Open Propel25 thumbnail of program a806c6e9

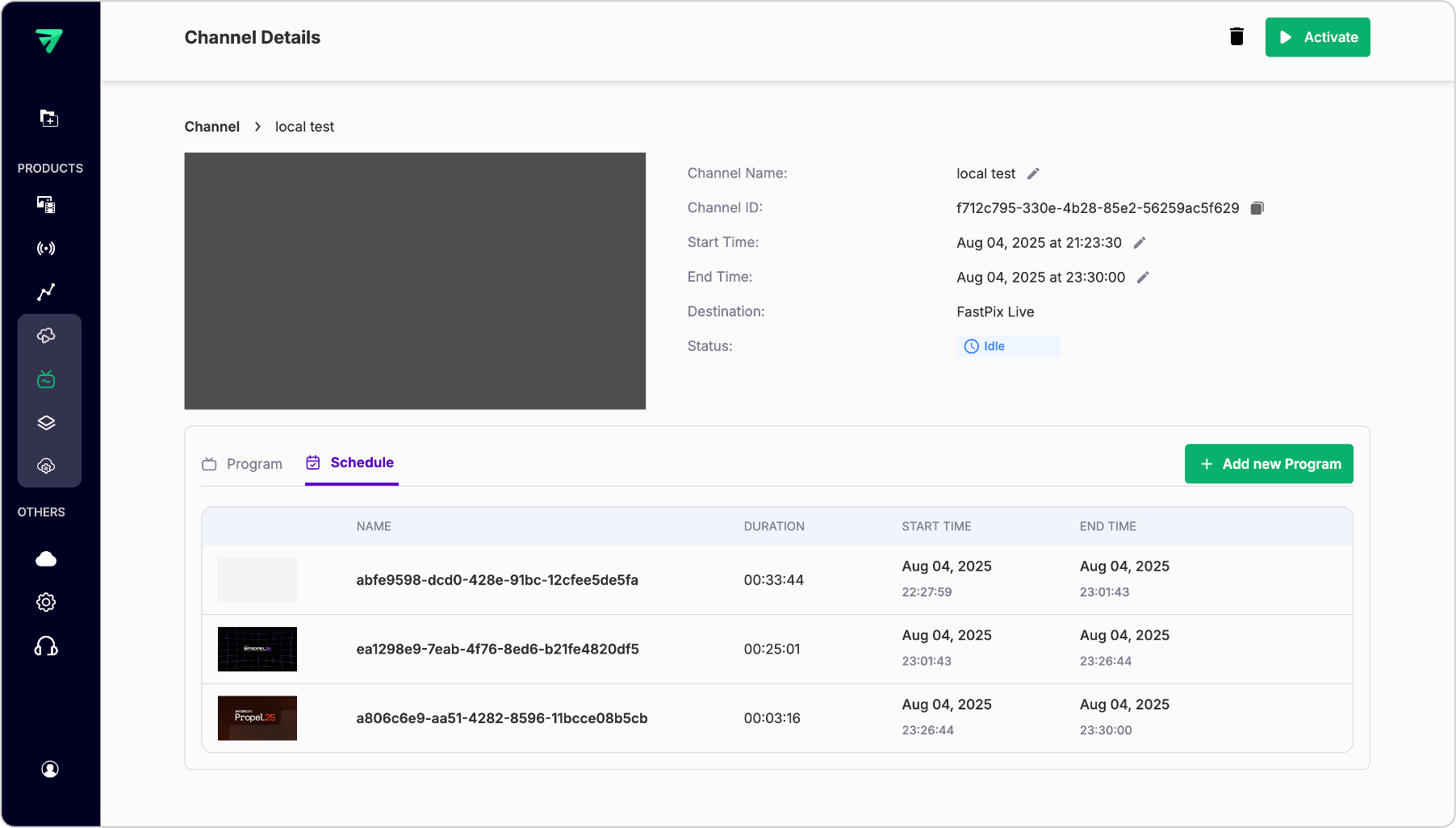click(x=257, y=718)
